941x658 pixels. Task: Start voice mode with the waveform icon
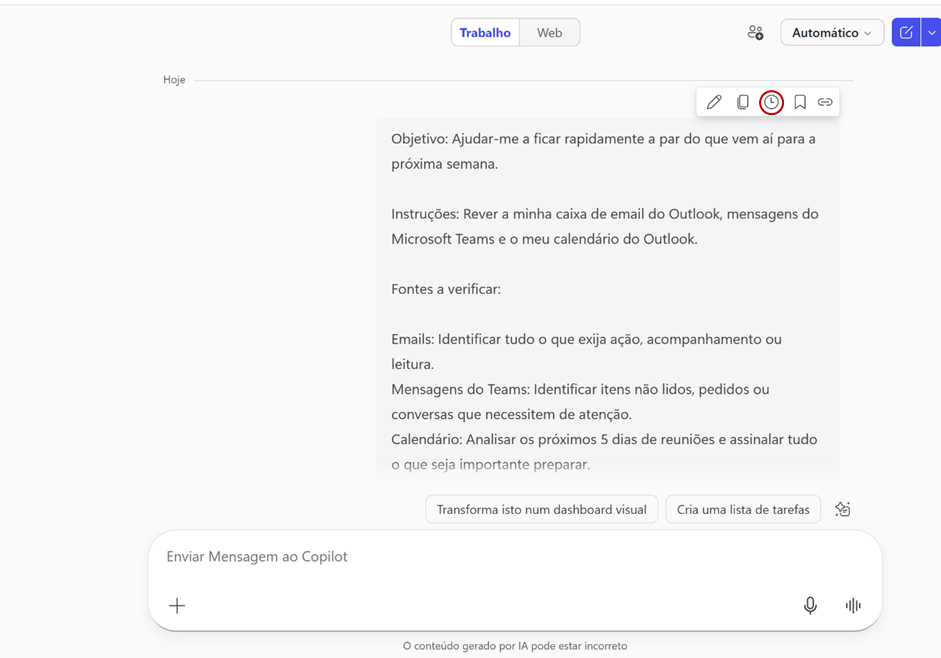[x=853, y=605]
